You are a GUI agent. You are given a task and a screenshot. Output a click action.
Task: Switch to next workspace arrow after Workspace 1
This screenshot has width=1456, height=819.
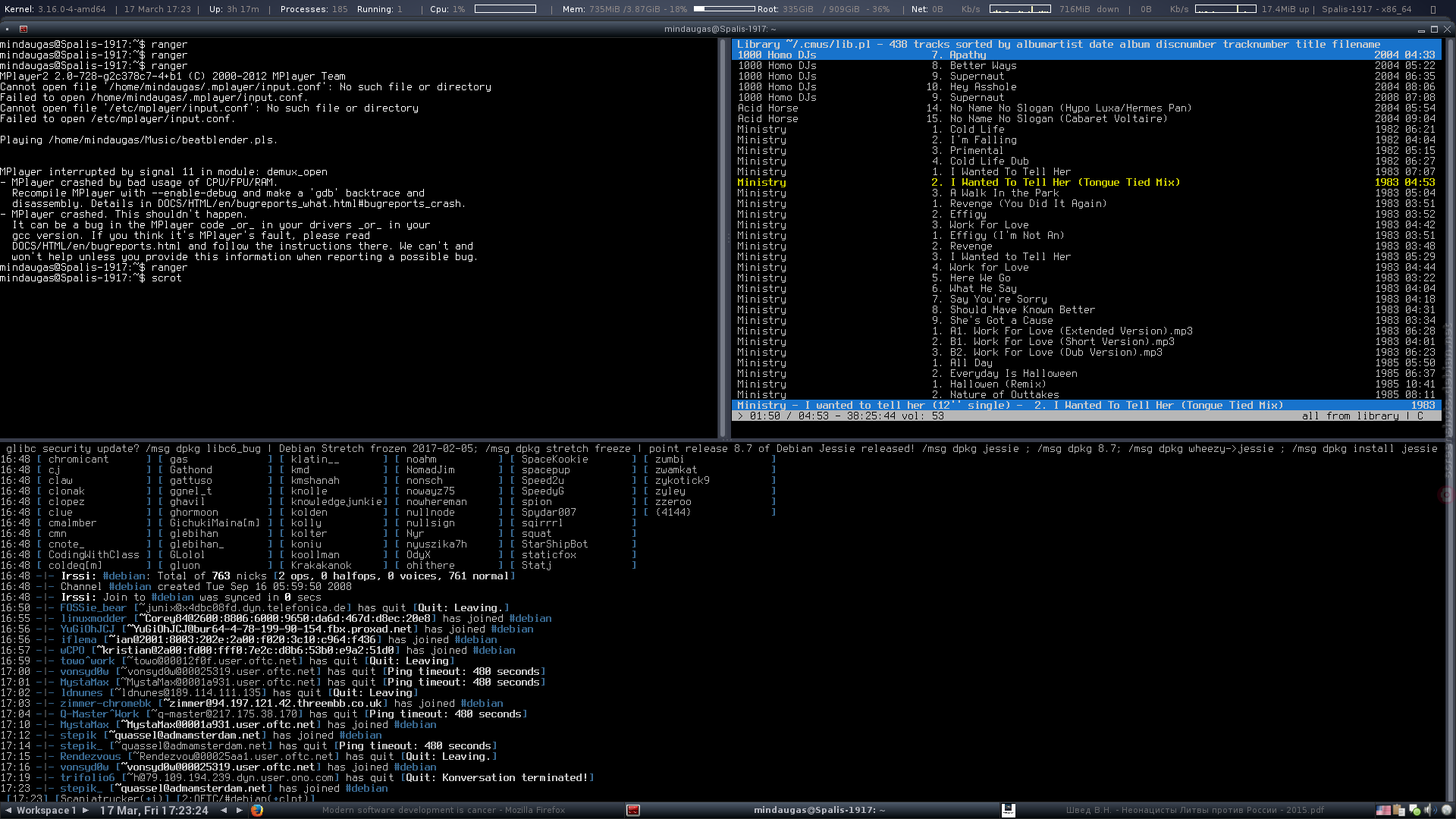[86, 810]
